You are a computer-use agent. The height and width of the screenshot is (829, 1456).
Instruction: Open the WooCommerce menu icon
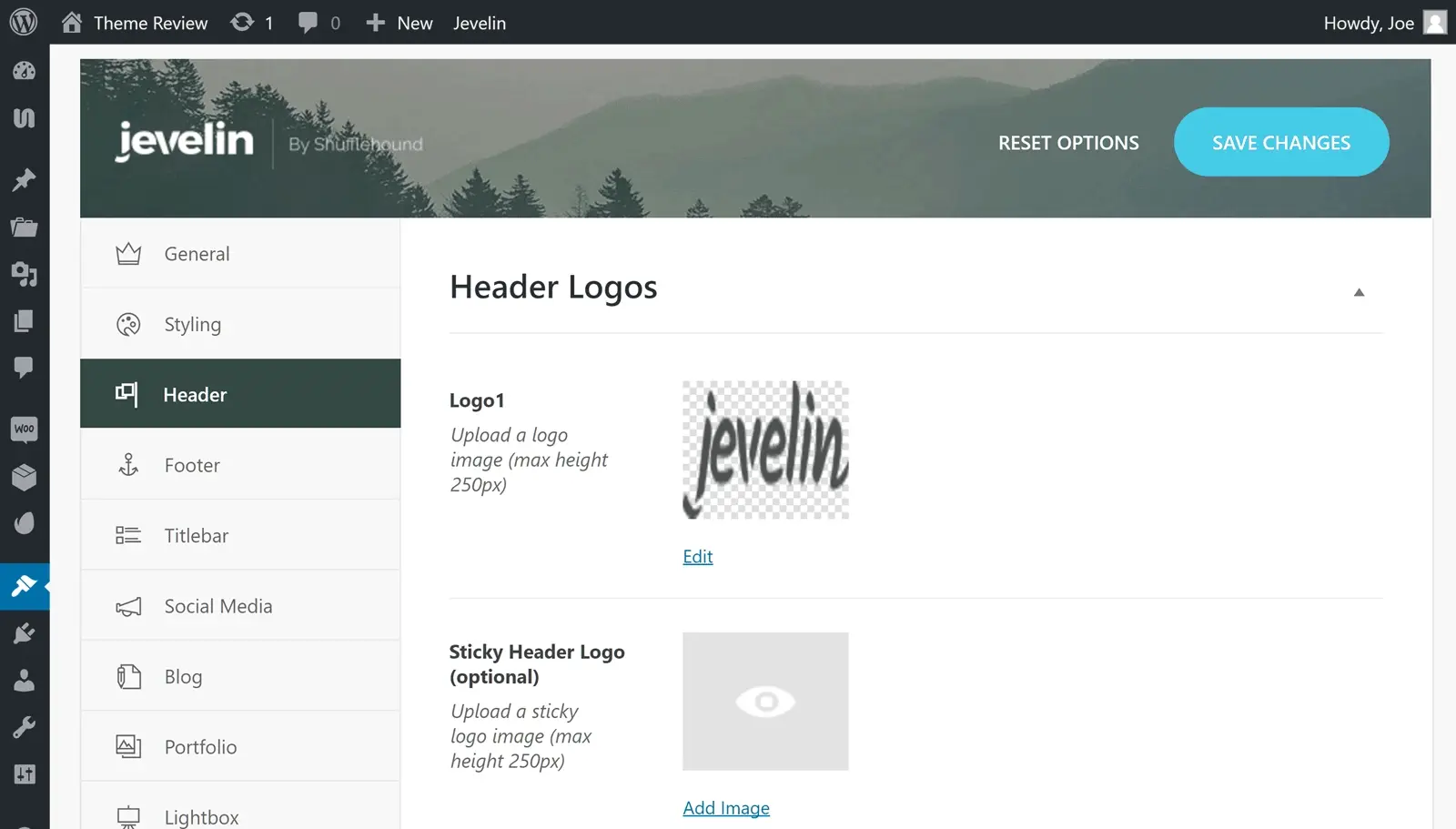[x=25, y=429]
